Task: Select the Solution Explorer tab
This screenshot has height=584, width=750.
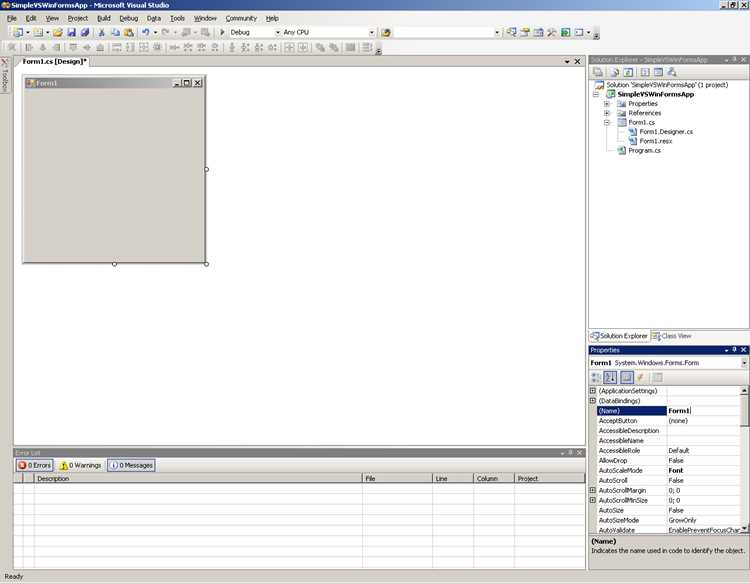Action: tap(619, 336)
